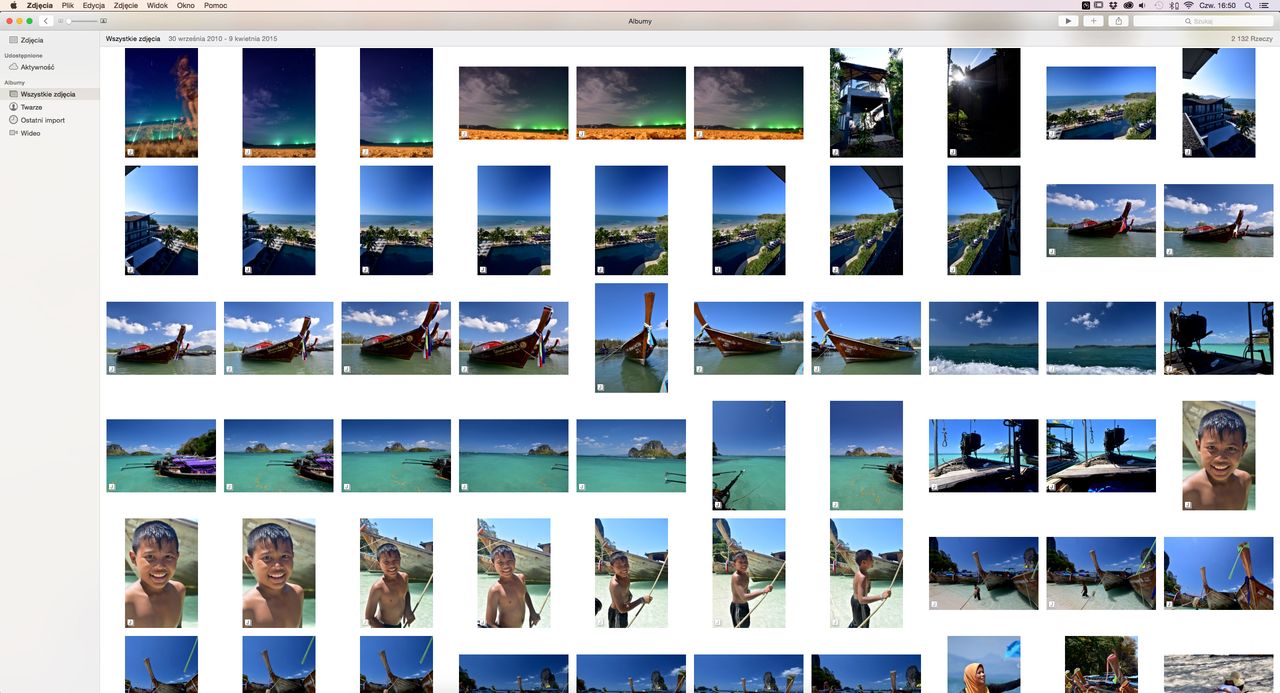Image resolution: width=1280 pixels, height=693 pixels.
Task: Click the Ostatni import clock icon
Action: pos(13,120)
